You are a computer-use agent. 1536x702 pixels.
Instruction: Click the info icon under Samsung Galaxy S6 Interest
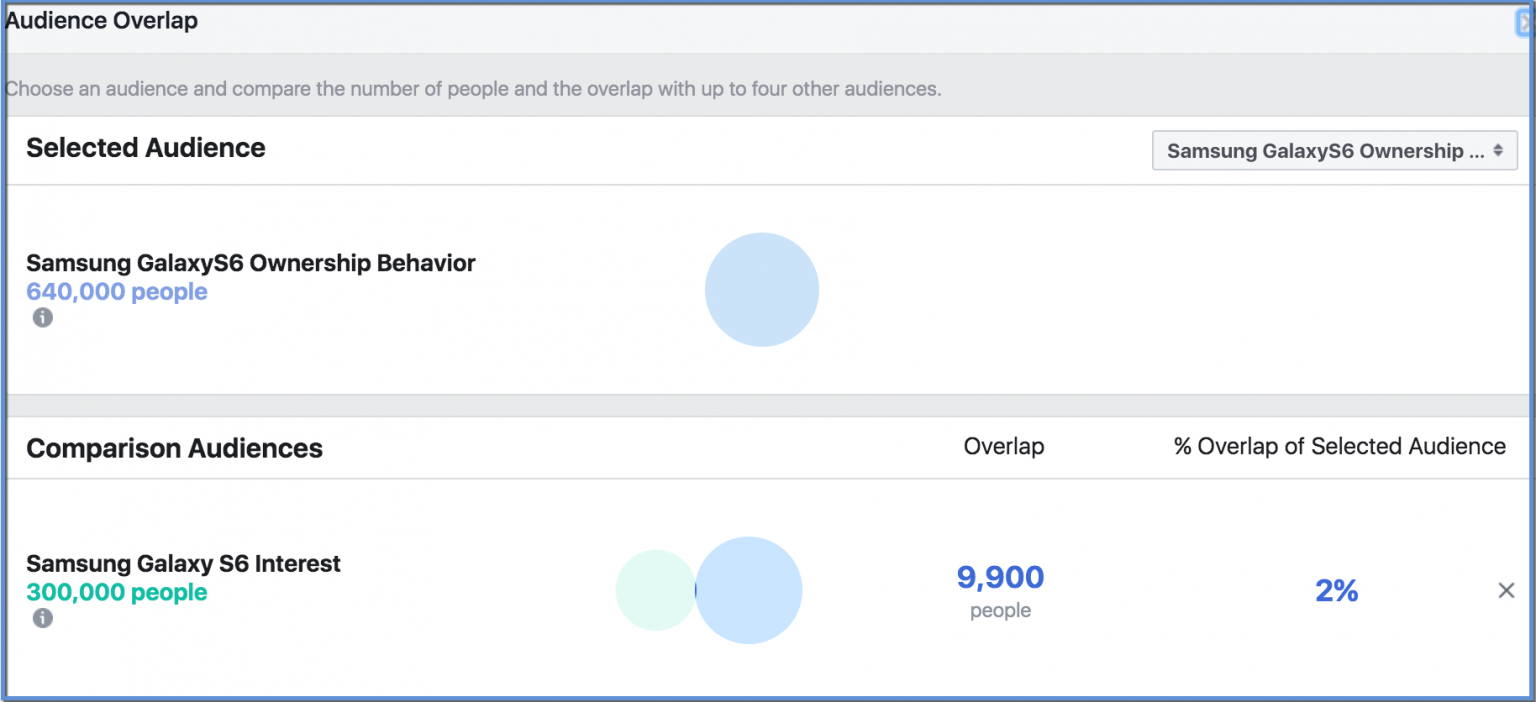(42, 618)
